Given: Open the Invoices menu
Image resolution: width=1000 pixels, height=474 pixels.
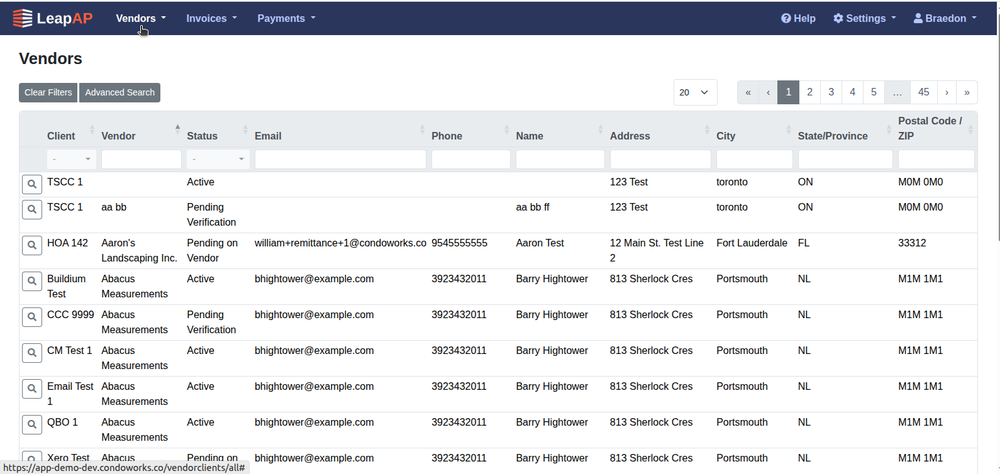Looking at the screenshot, I should pyautogui.click(x=212, y=19).
